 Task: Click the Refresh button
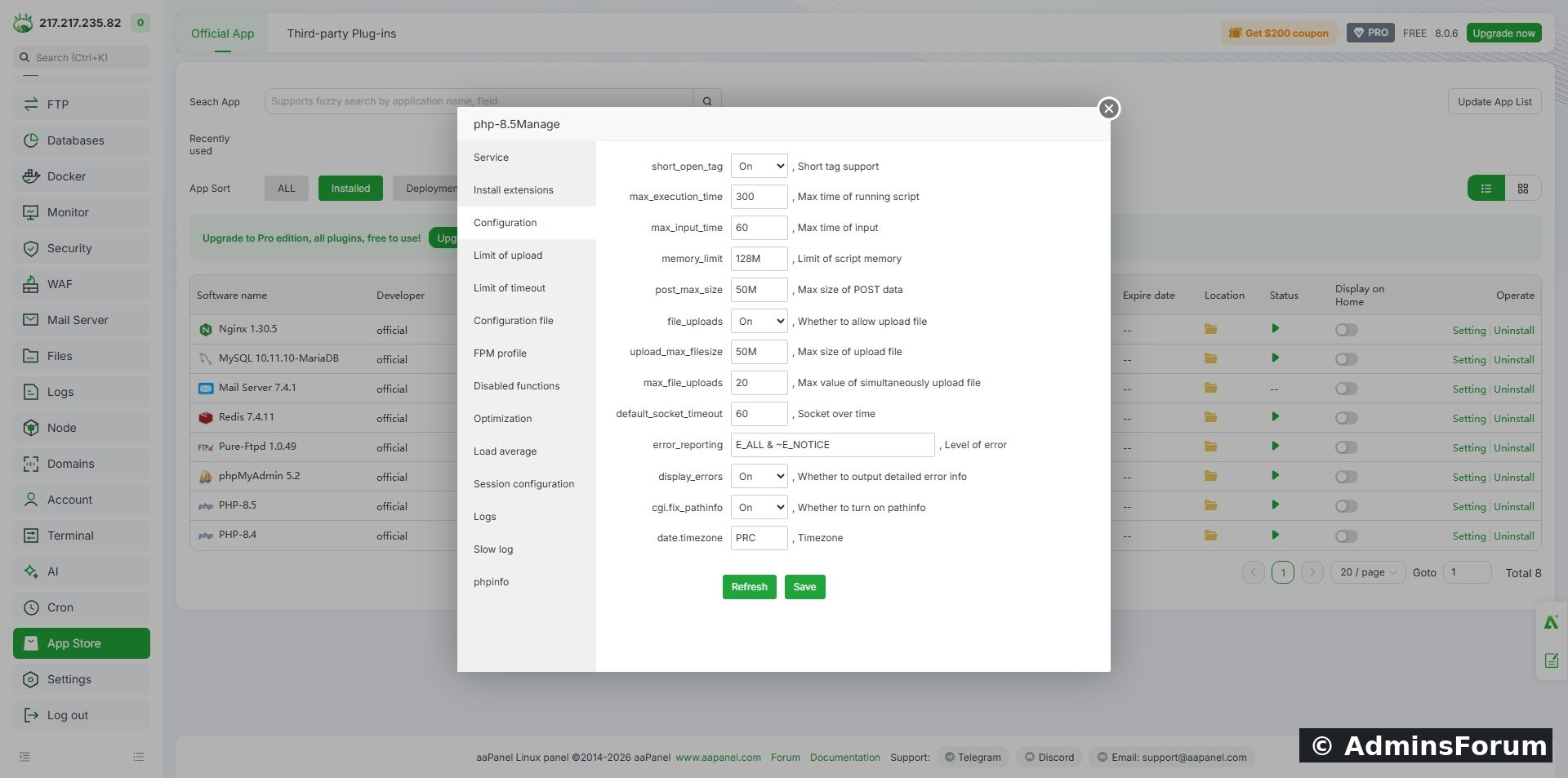(750, 587)
